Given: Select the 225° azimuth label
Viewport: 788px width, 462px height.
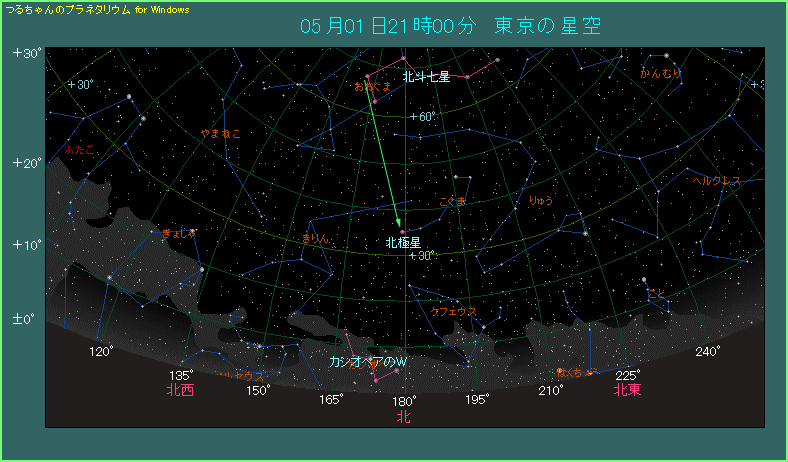Looking at the screenshot, I should point(628,376).
